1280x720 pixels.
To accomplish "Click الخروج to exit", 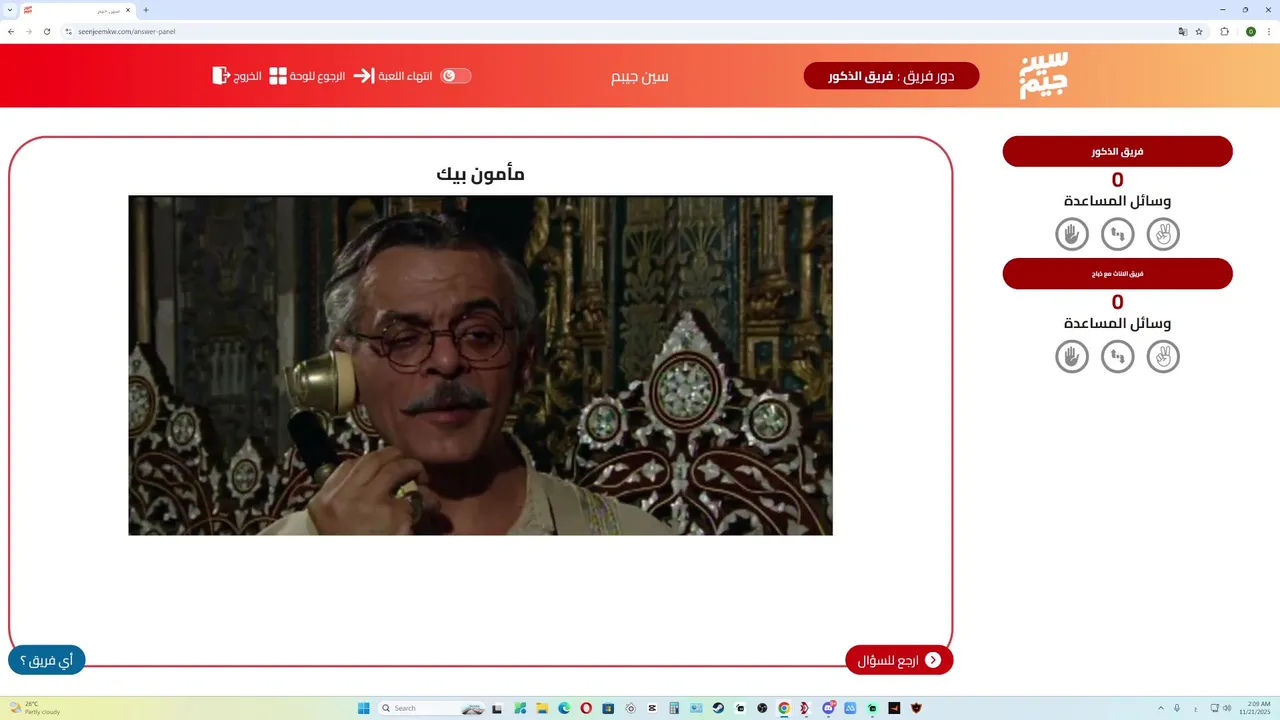I will (x=237, y=76).
